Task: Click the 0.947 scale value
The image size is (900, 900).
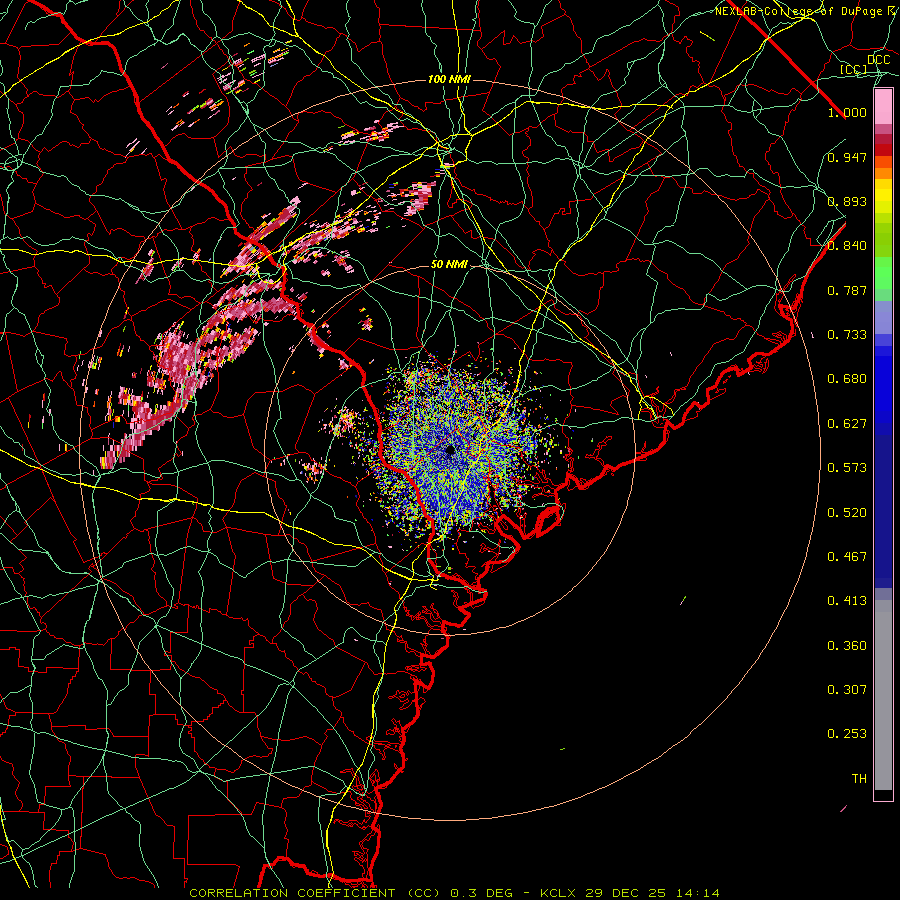Action: pyautogui.click(x=847, y=157)
